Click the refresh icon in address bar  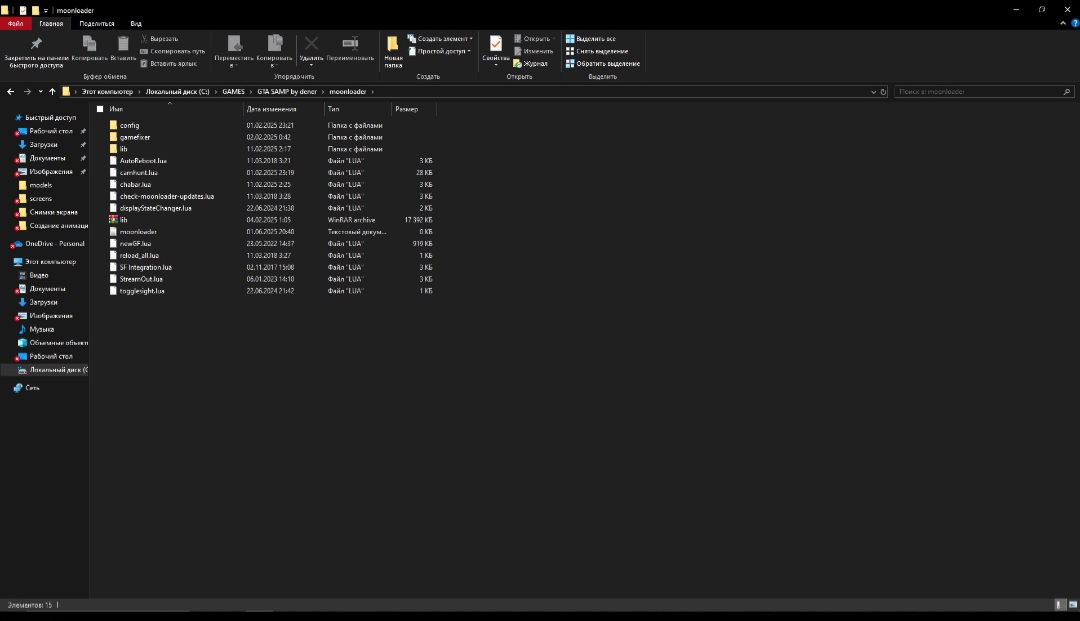[x=884, y=91]
